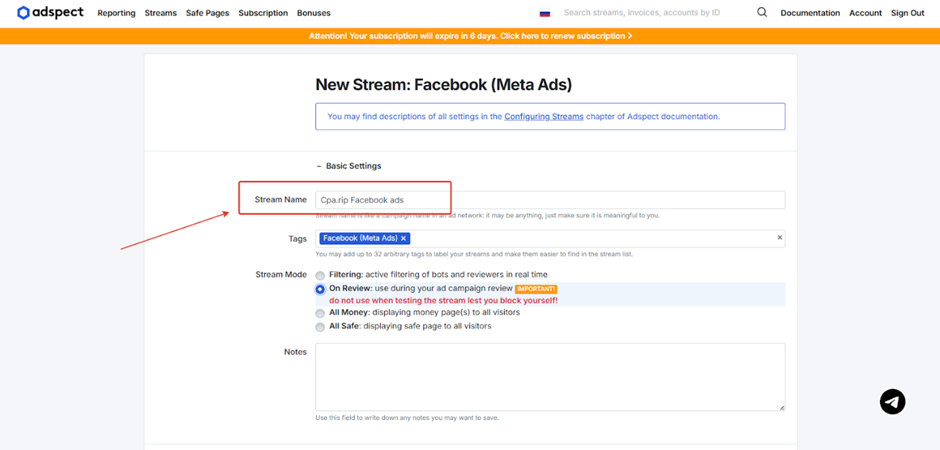Click the search magnifier icon

[762, 13]
